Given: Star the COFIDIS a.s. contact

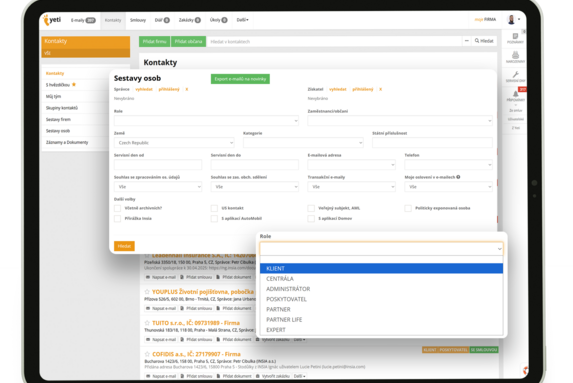Looking at the screenshot, I should click(147, 354).
